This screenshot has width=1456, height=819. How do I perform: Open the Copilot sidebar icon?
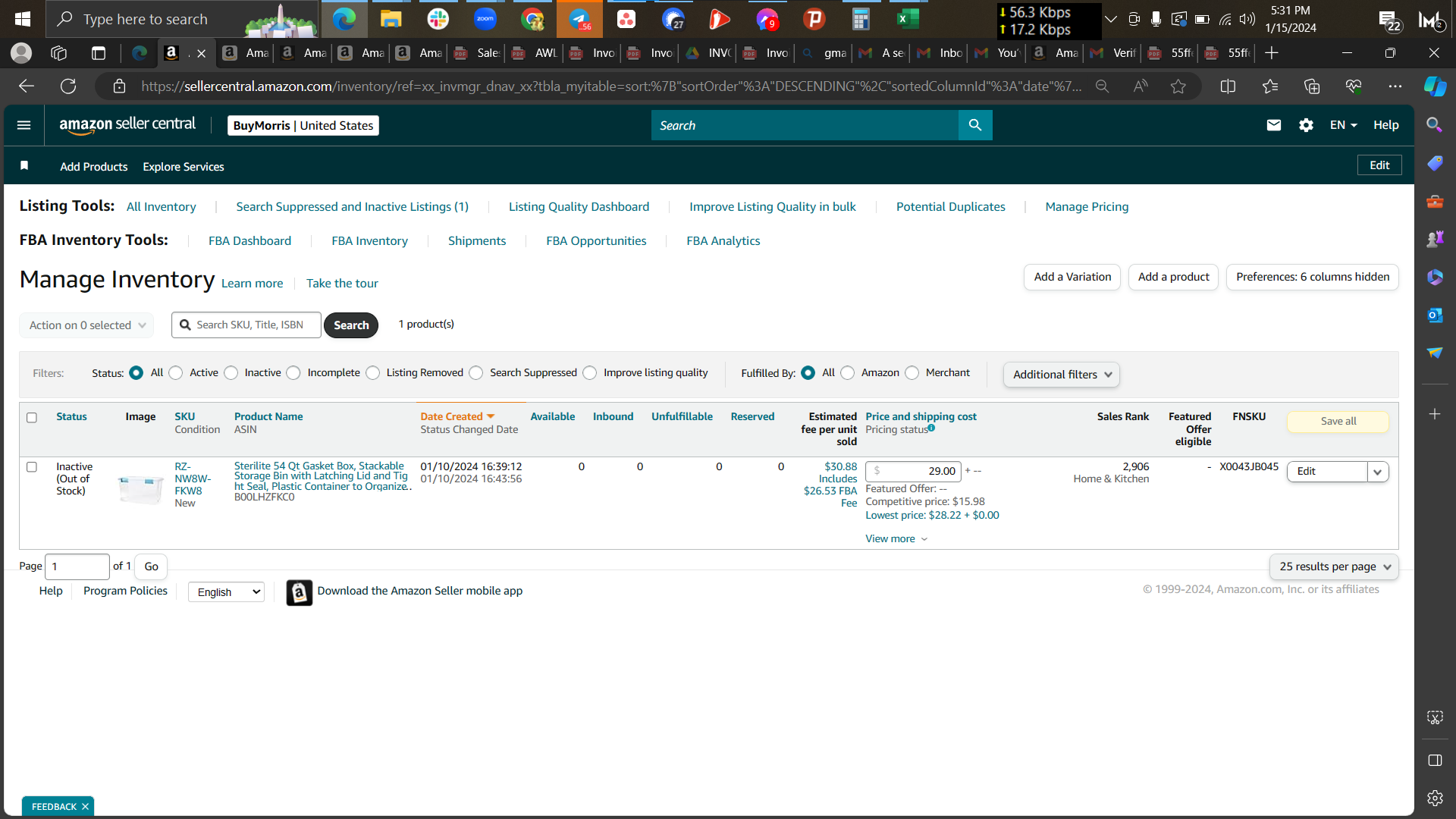(x=1435, y=86)
